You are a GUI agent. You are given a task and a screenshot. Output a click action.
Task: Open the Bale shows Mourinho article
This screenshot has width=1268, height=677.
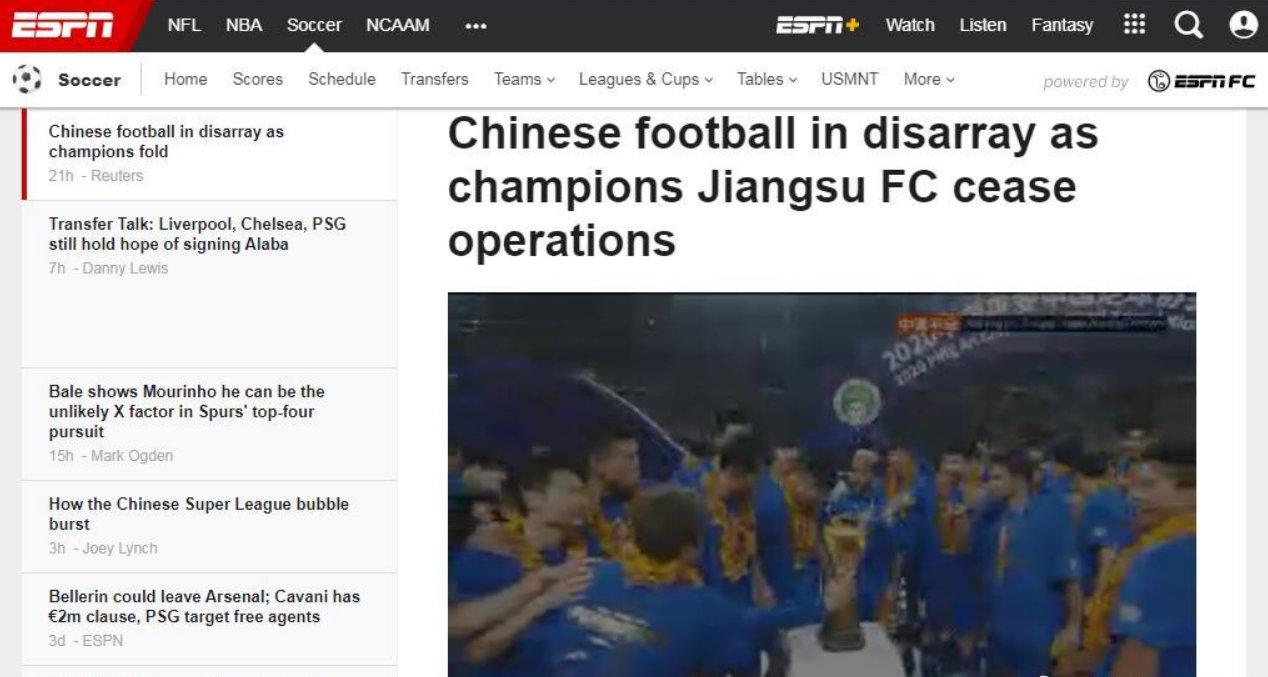(x=187, y=411)
